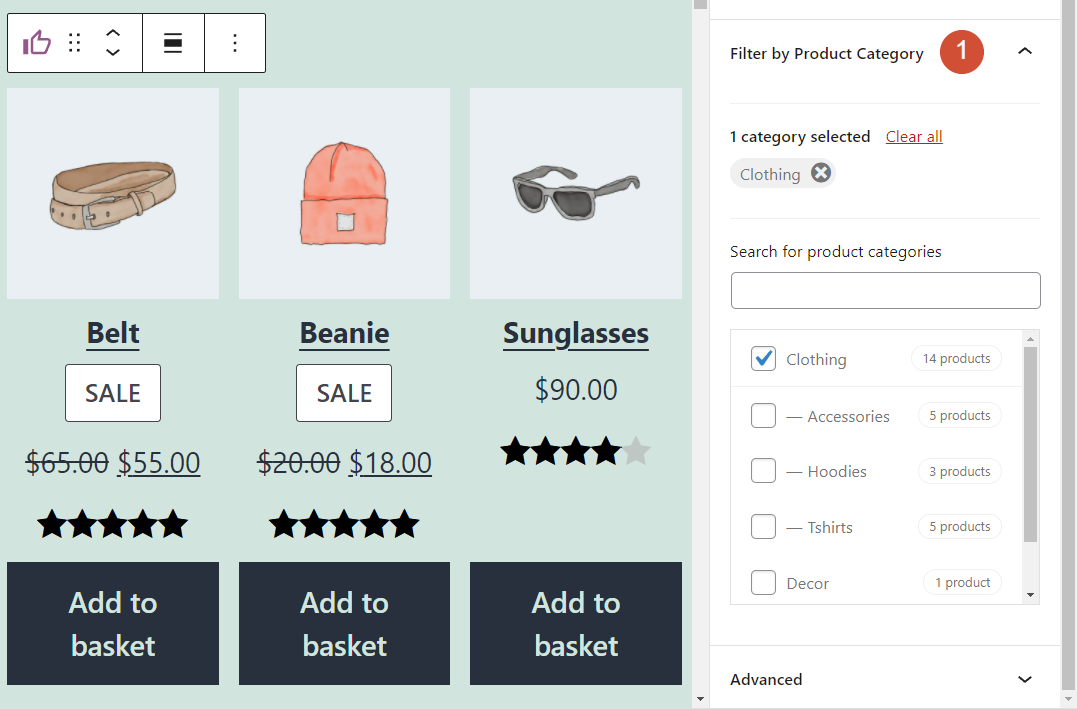Enable the Tshirts category filter
The image size is (1077, 709).
763,527
